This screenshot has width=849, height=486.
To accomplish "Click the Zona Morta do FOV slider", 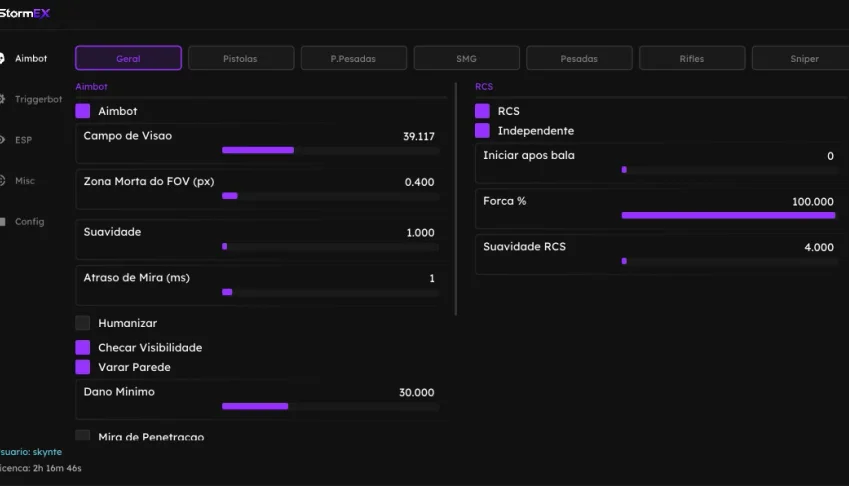I will [330, 196].
